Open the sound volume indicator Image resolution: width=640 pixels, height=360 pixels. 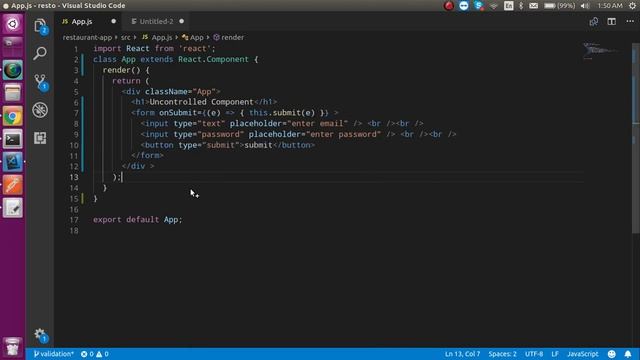pyautogui.click(x=585, y=6)
